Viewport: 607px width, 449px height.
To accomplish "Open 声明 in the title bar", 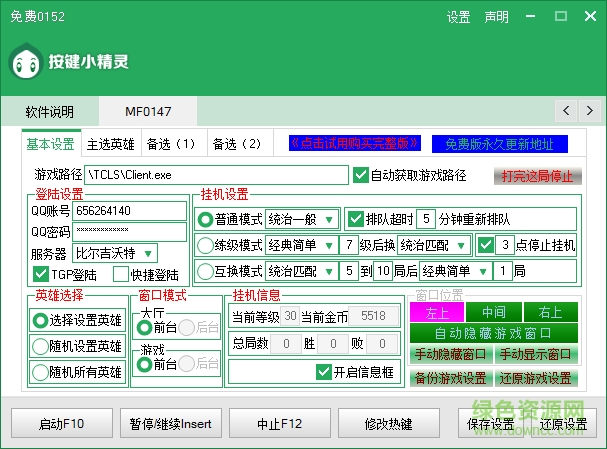I will pos(496,18).
